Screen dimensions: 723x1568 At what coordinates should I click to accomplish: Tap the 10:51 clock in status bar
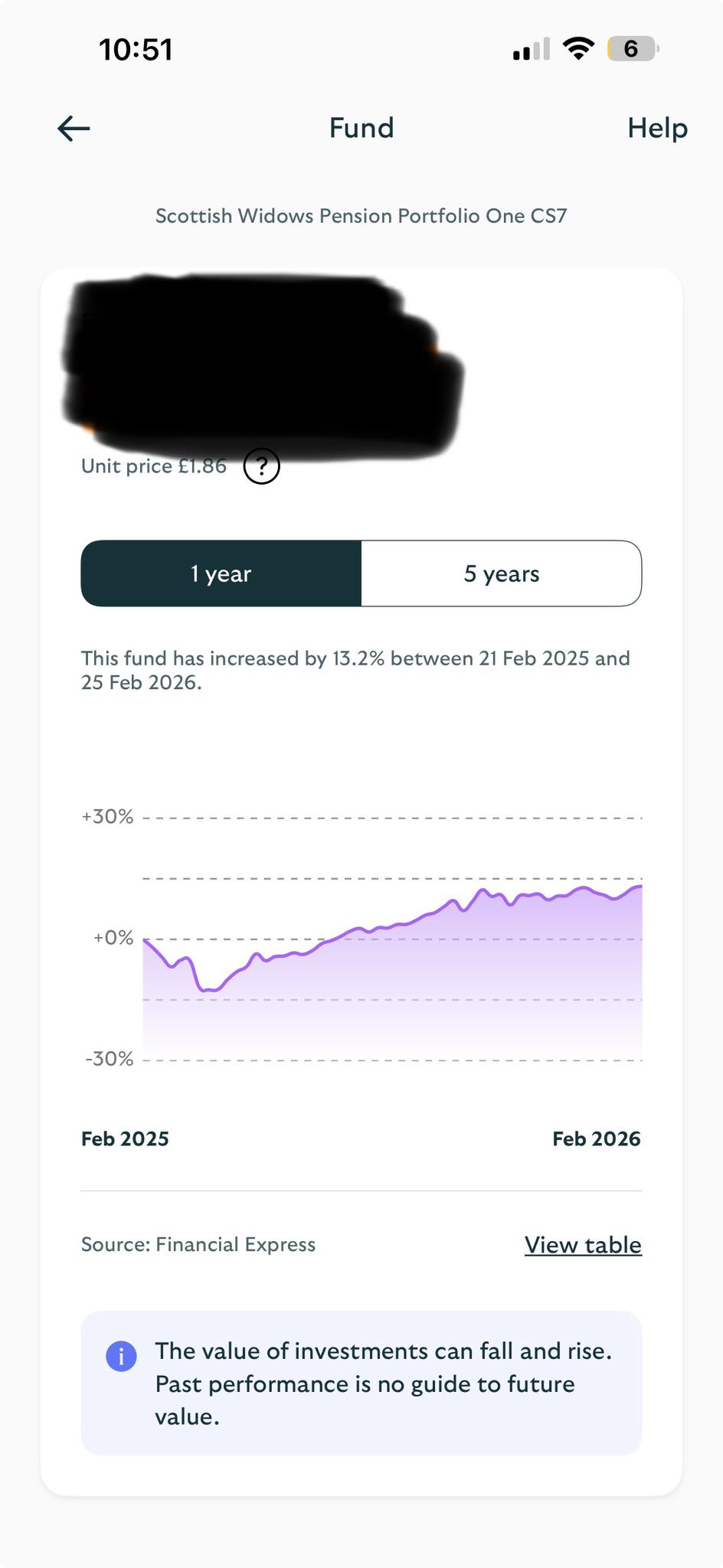tap(136, 50)
